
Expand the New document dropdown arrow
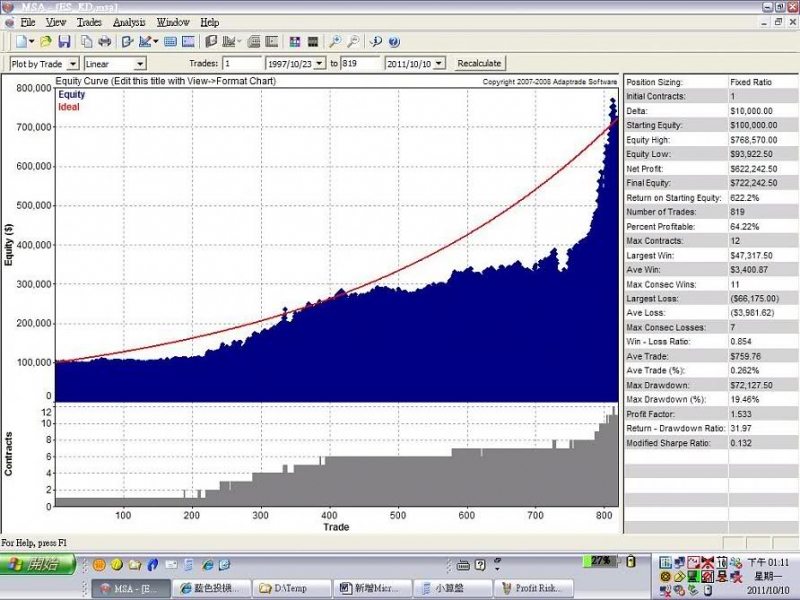(32, 42)
